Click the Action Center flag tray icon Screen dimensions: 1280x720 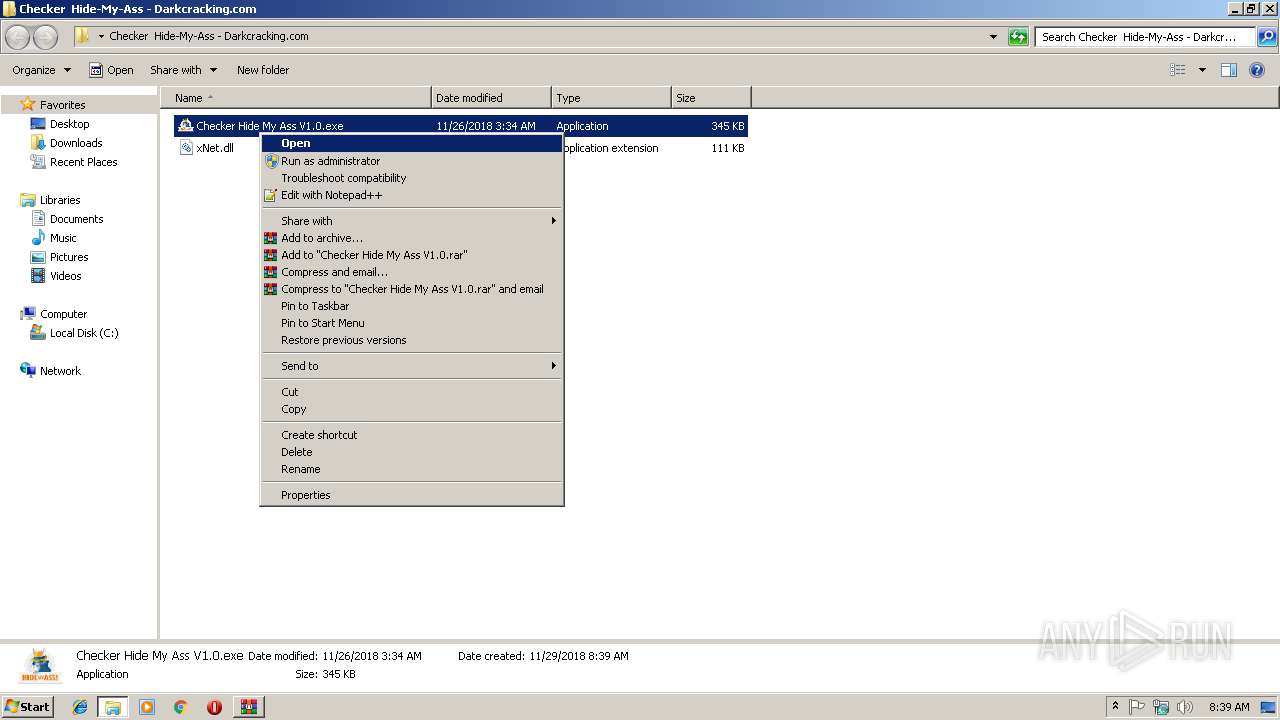(x=1138, y=707)
